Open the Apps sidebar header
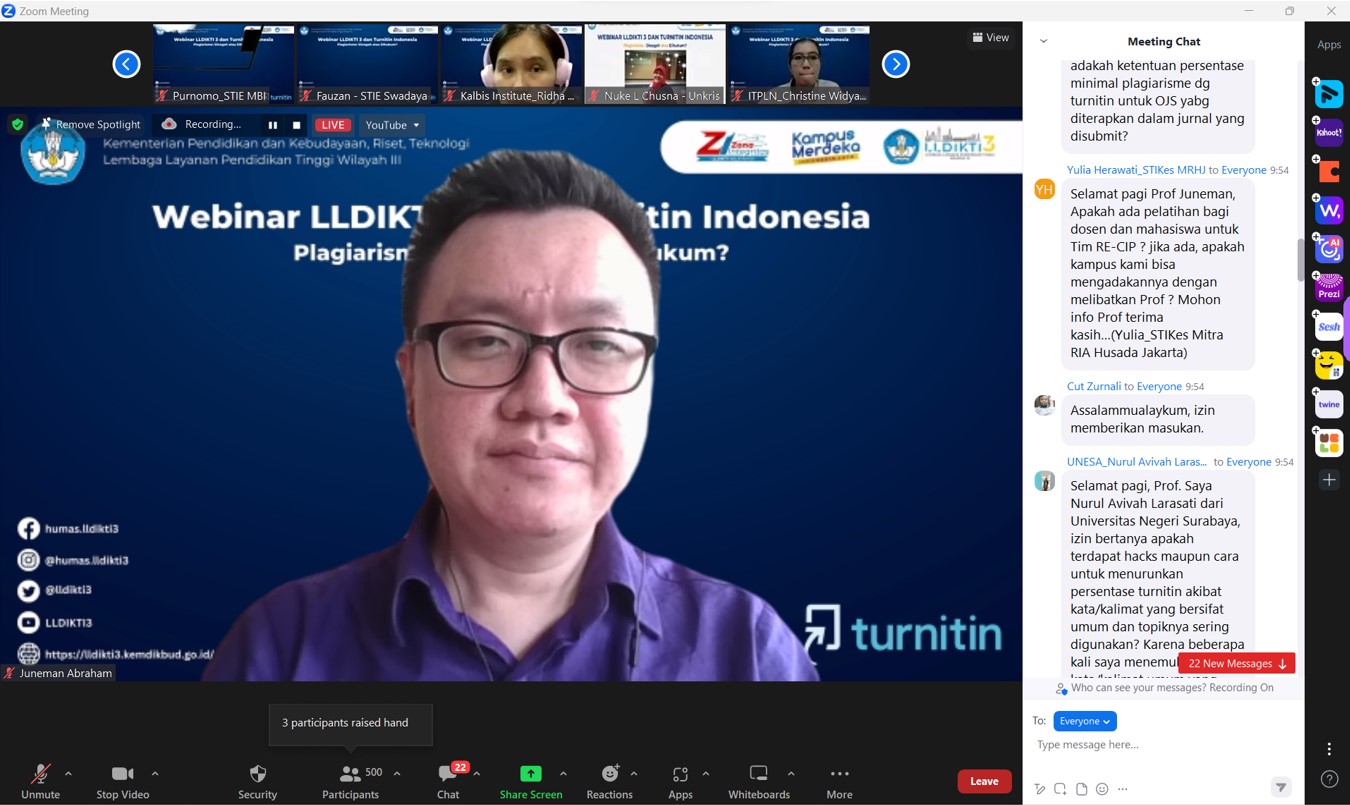 [x=1329, y=44]
